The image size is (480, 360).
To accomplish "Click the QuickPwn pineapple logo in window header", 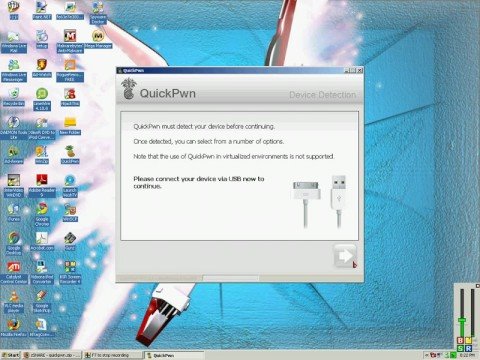I will tap(128, 89).
